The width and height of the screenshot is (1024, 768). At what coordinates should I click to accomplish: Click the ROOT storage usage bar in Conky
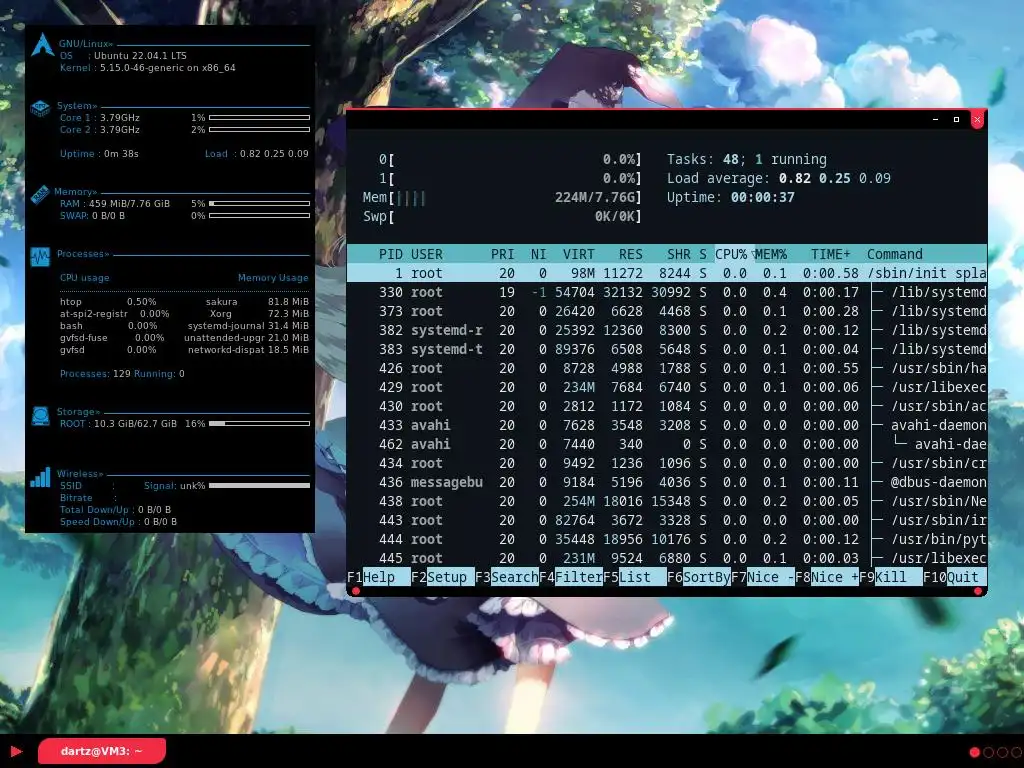pos(259,423)
